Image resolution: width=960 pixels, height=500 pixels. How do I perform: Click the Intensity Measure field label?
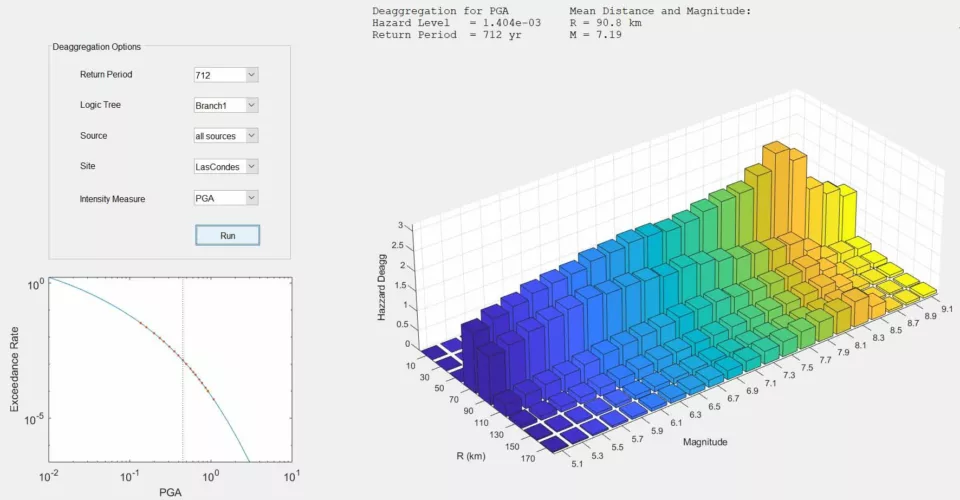[x=112, y=199]
